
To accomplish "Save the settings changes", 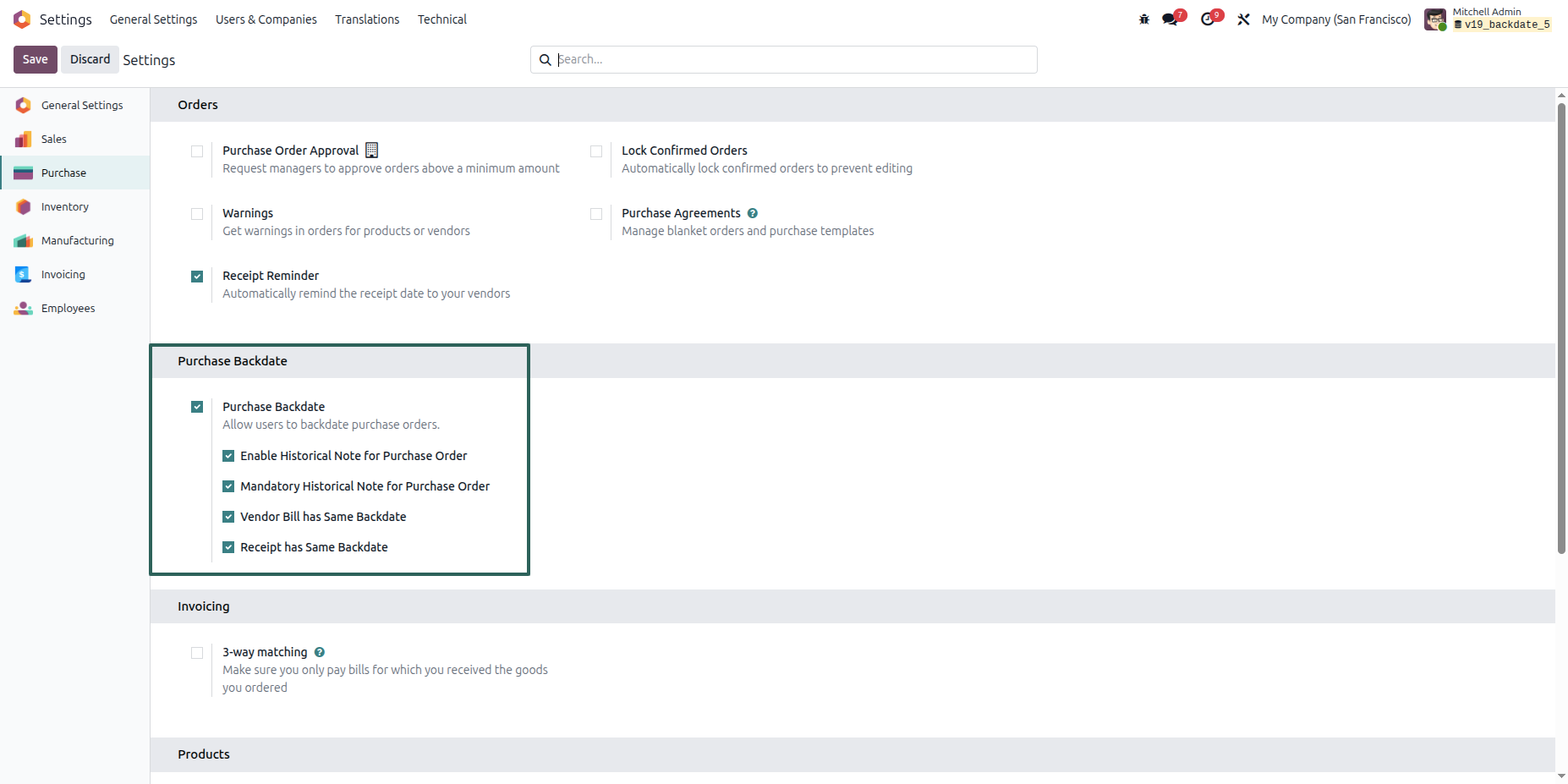I will [36, 59].
